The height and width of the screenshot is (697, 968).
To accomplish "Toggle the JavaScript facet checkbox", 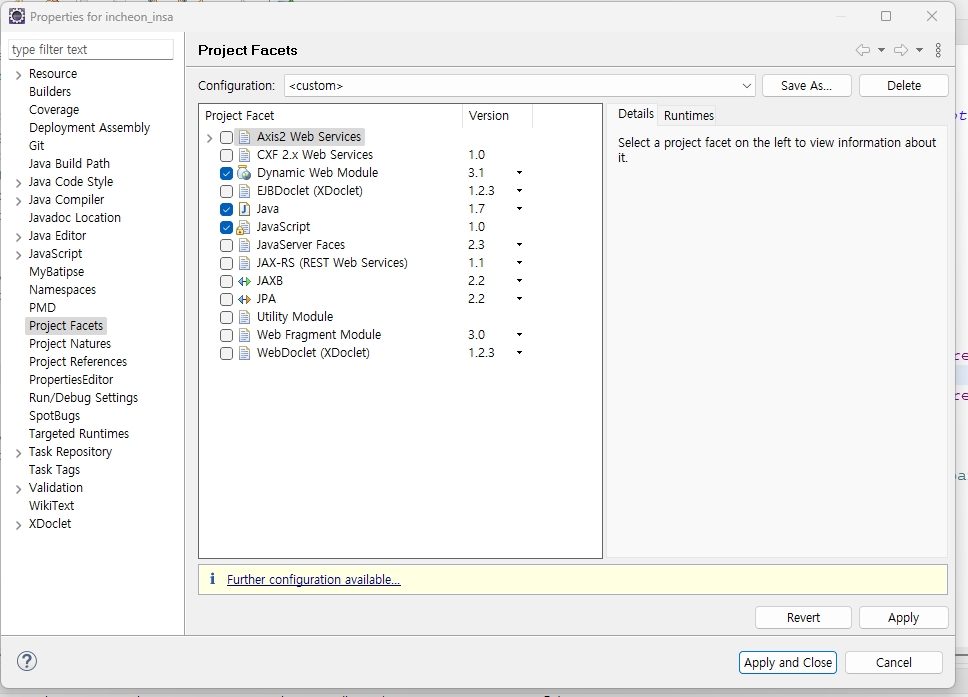I will tap(227, 227).
